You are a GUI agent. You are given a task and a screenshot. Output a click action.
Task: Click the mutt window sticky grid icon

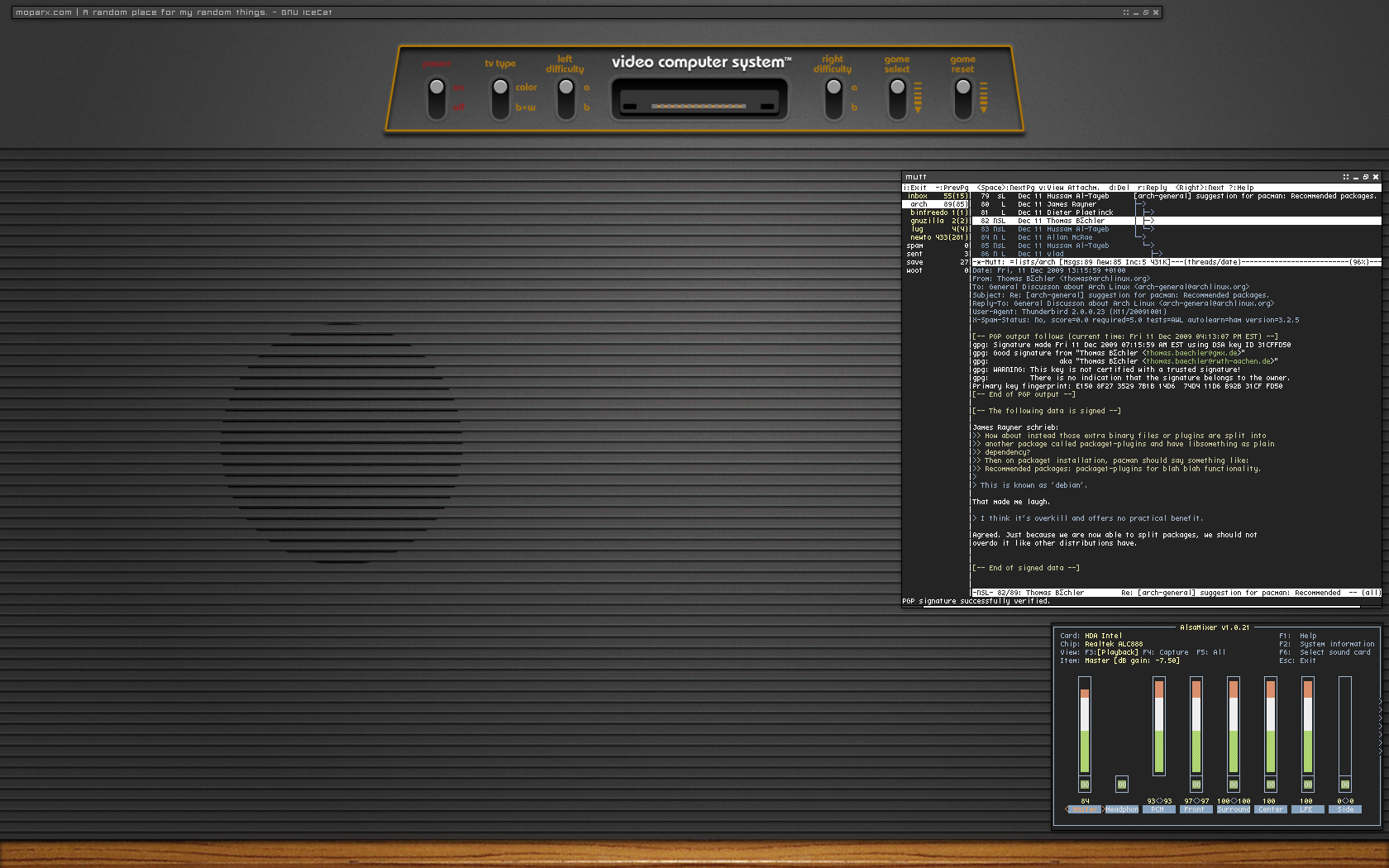[1345, 177]
